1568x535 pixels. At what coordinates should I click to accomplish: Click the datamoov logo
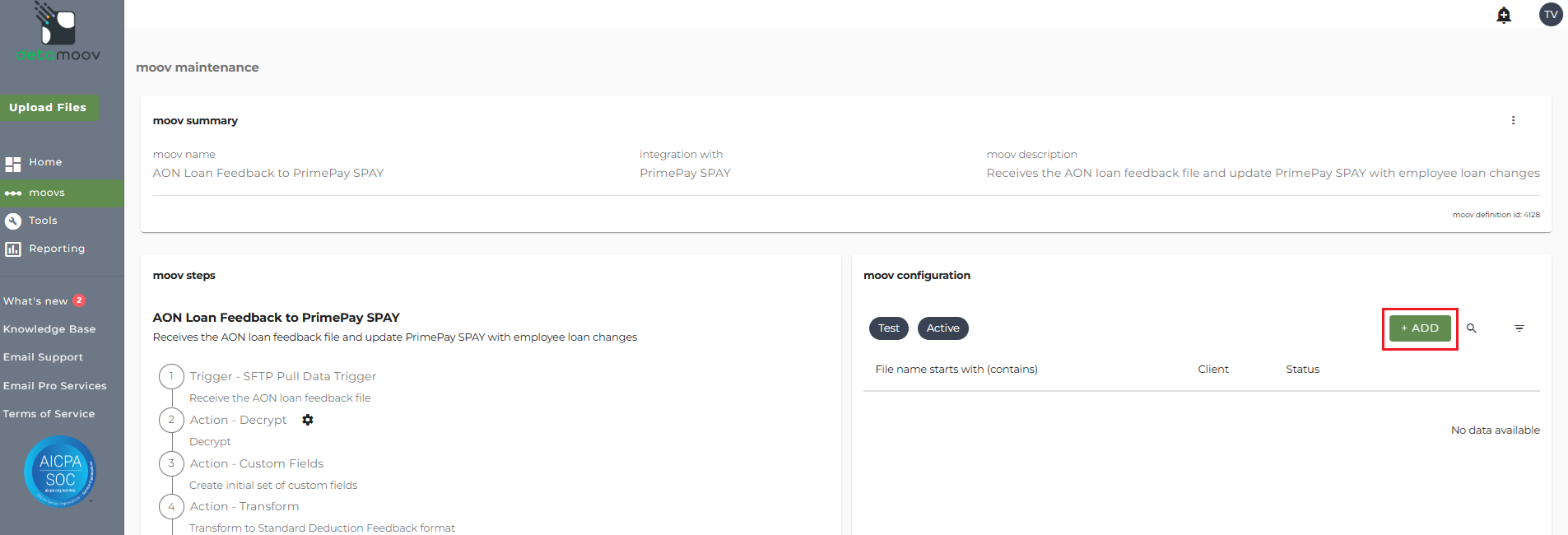(x=58, y=33)
